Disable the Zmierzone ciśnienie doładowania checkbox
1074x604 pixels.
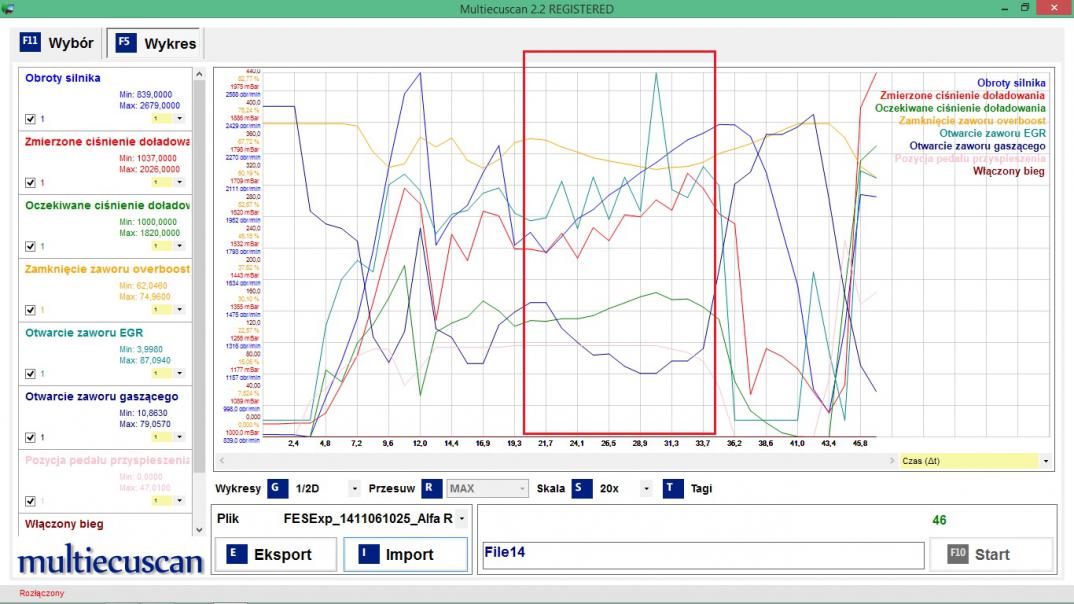click(x=29, y=183)
